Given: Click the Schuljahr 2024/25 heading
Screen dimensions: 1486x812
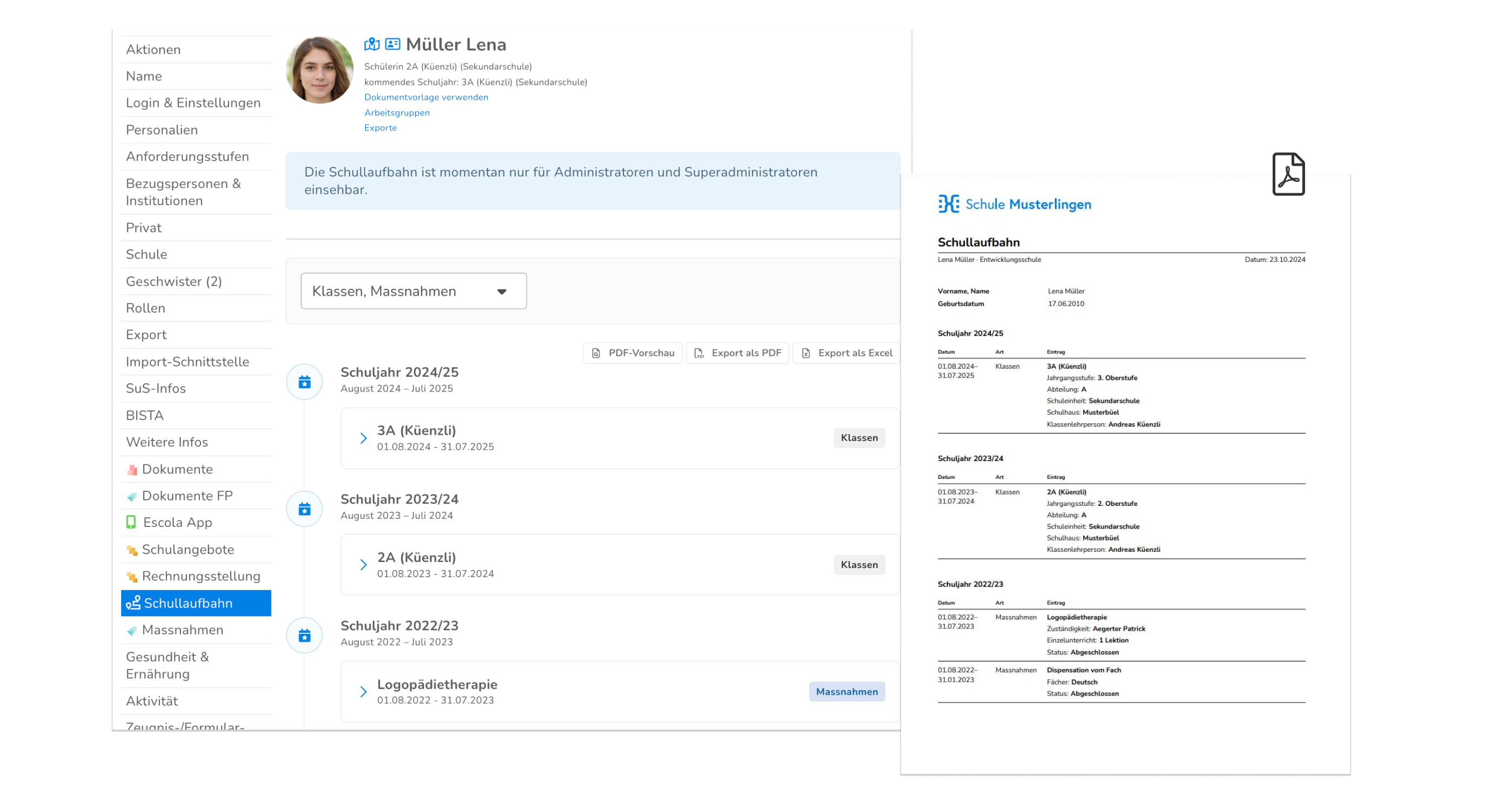Looking at the screenshot, I should pos(399,372).
